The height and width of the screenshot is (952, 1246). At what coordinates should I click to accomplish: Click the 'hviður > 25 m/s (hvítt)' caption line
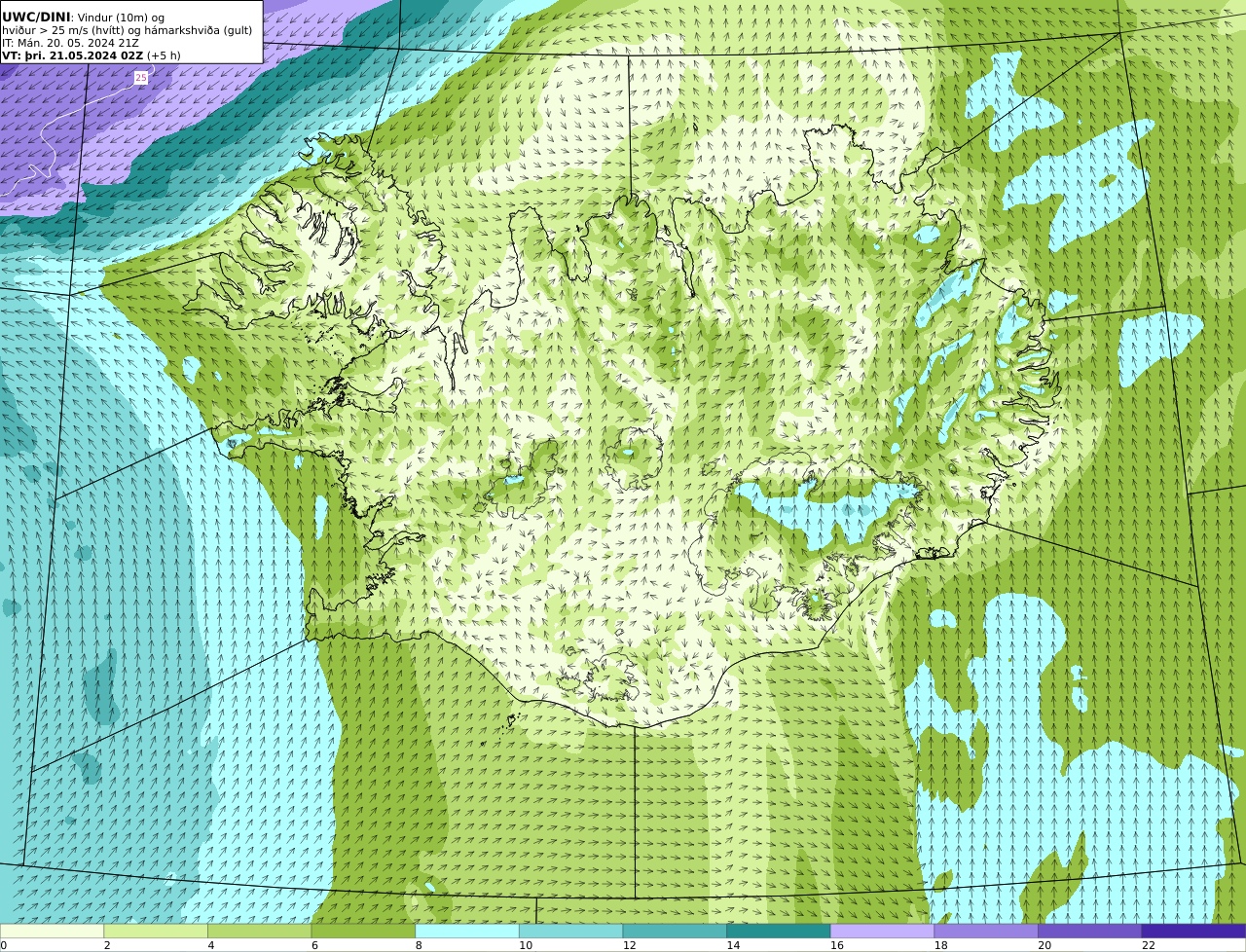click(128, 30)
